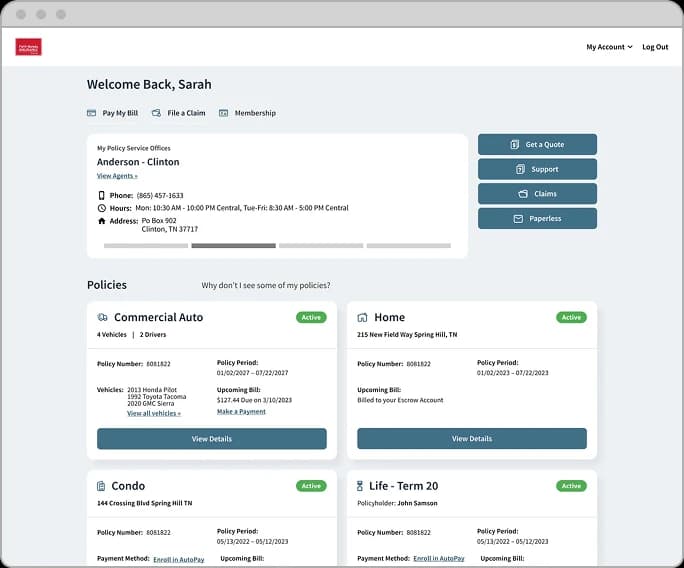Click the phone number (865) 457-1633
The width and height of the screenshot is (684, 568).
coord(160,195)
